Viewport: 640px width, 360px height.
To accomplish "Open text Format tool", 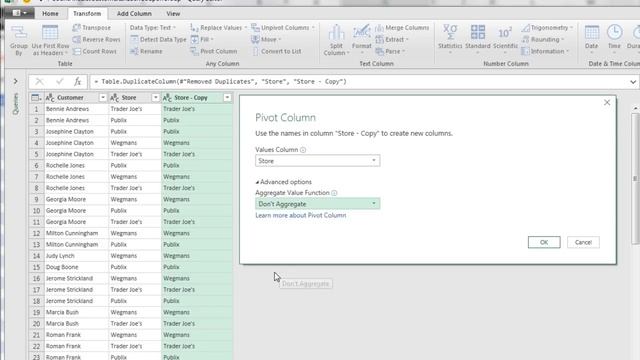I will pos(362,40).
